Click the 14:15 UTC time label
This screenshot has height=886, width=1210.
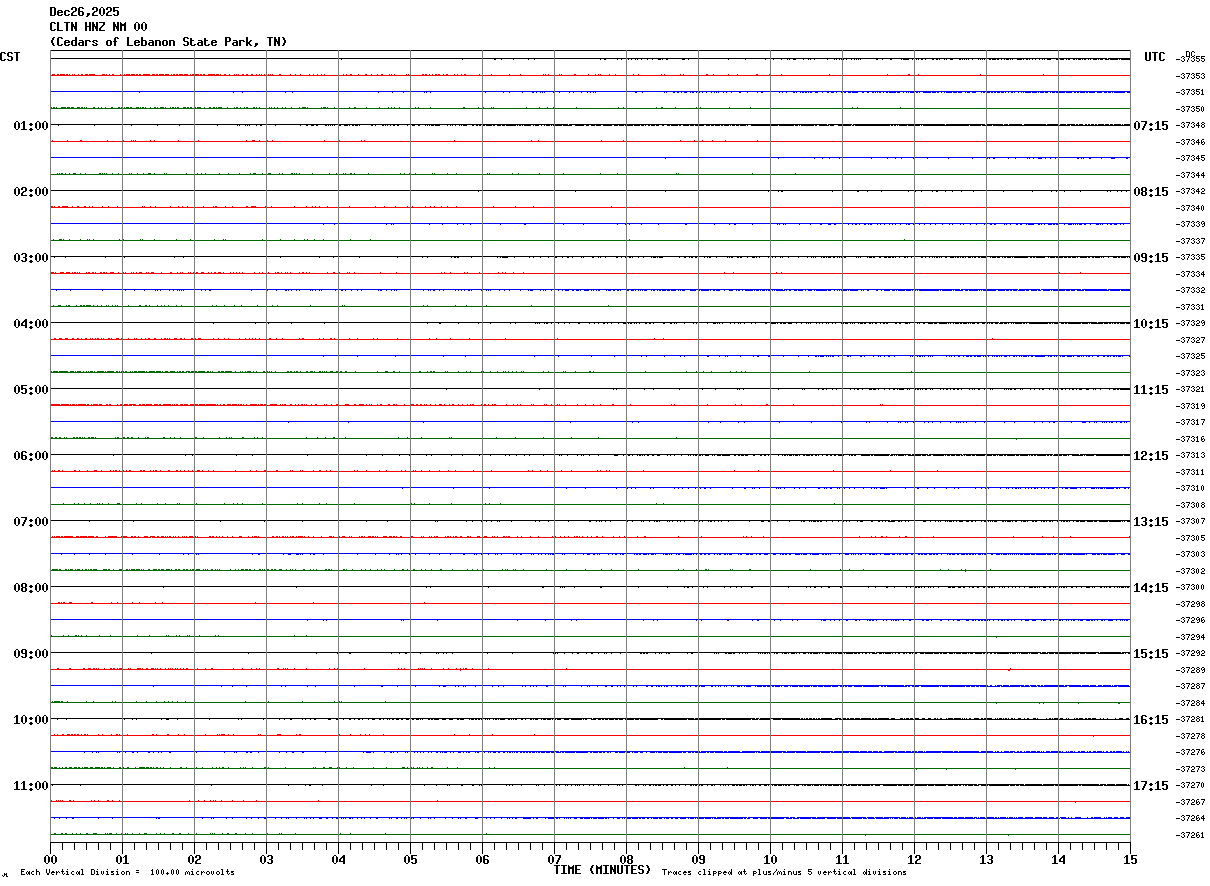point(1151,588)
